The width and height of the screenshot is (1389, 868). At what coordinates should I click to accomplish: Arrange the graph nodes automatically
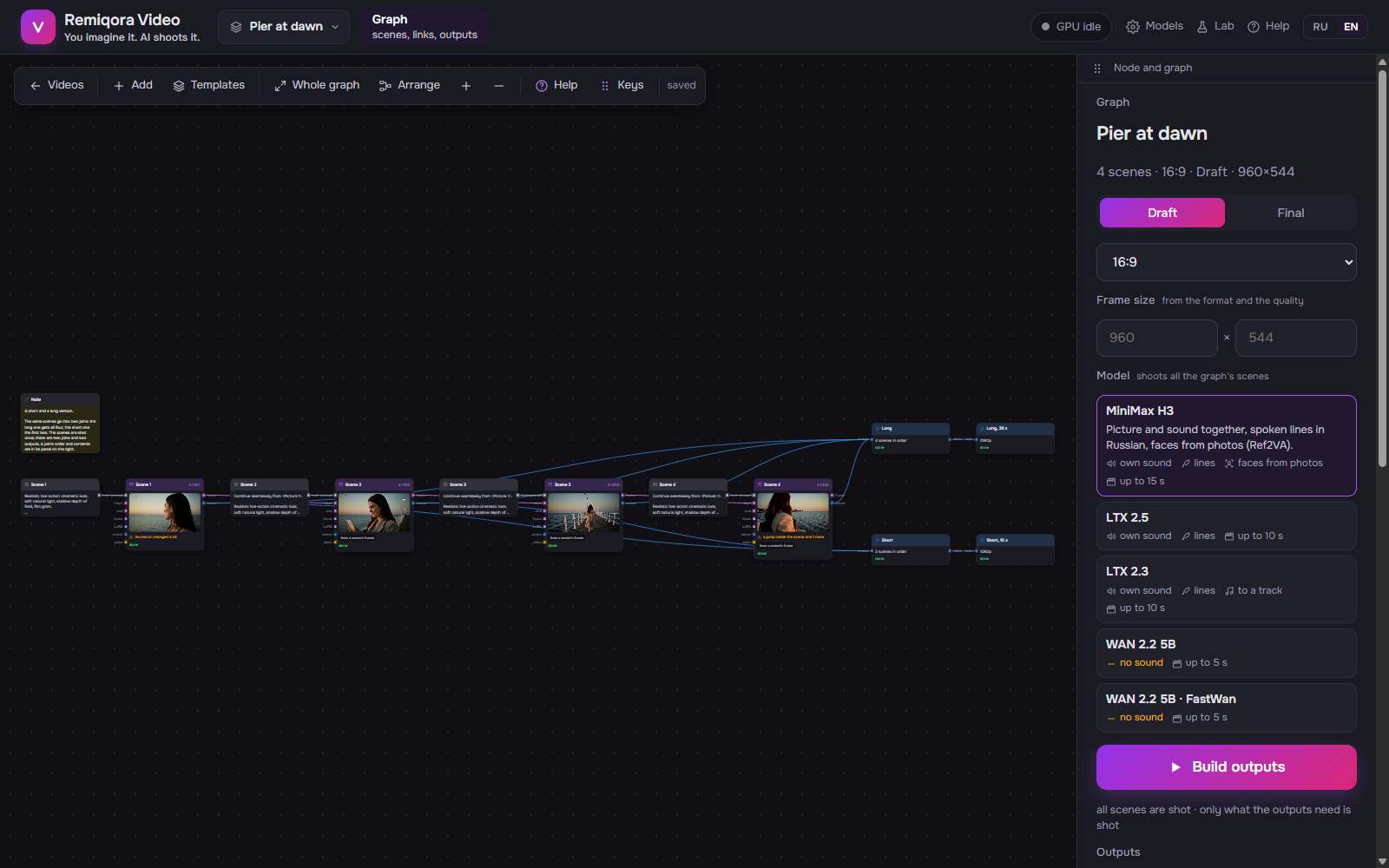(410, 85)
